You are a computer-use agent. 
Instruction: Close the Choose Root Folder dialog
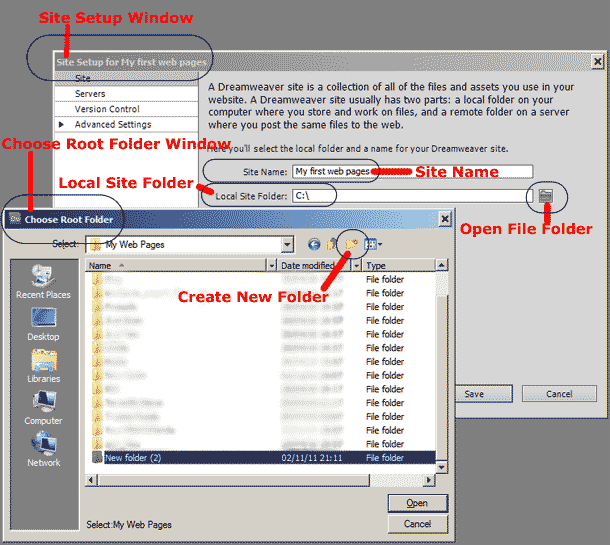tap(445, 219)
